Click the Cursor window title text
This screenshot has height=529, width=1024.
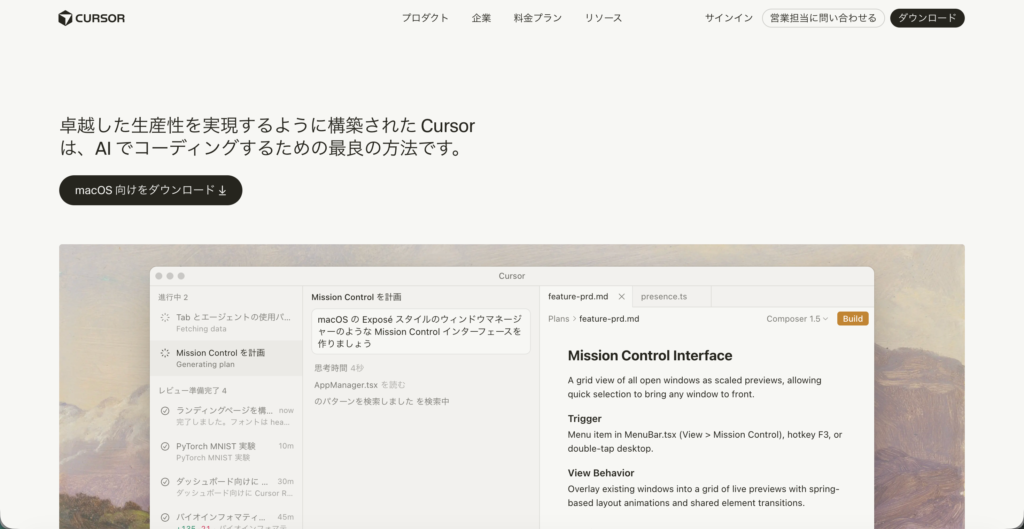[512, 276]
